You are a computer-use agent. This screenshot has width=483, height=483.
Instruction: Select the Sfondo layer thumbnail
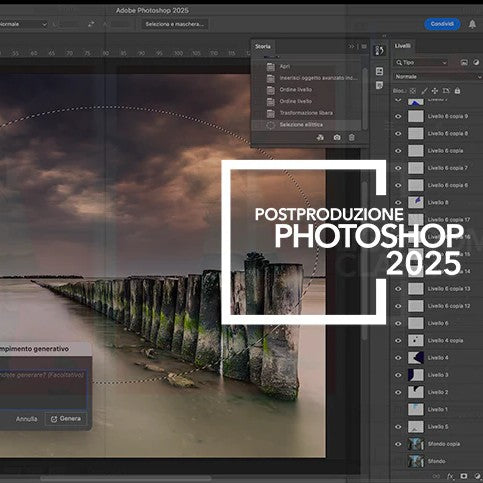[416, 461]
